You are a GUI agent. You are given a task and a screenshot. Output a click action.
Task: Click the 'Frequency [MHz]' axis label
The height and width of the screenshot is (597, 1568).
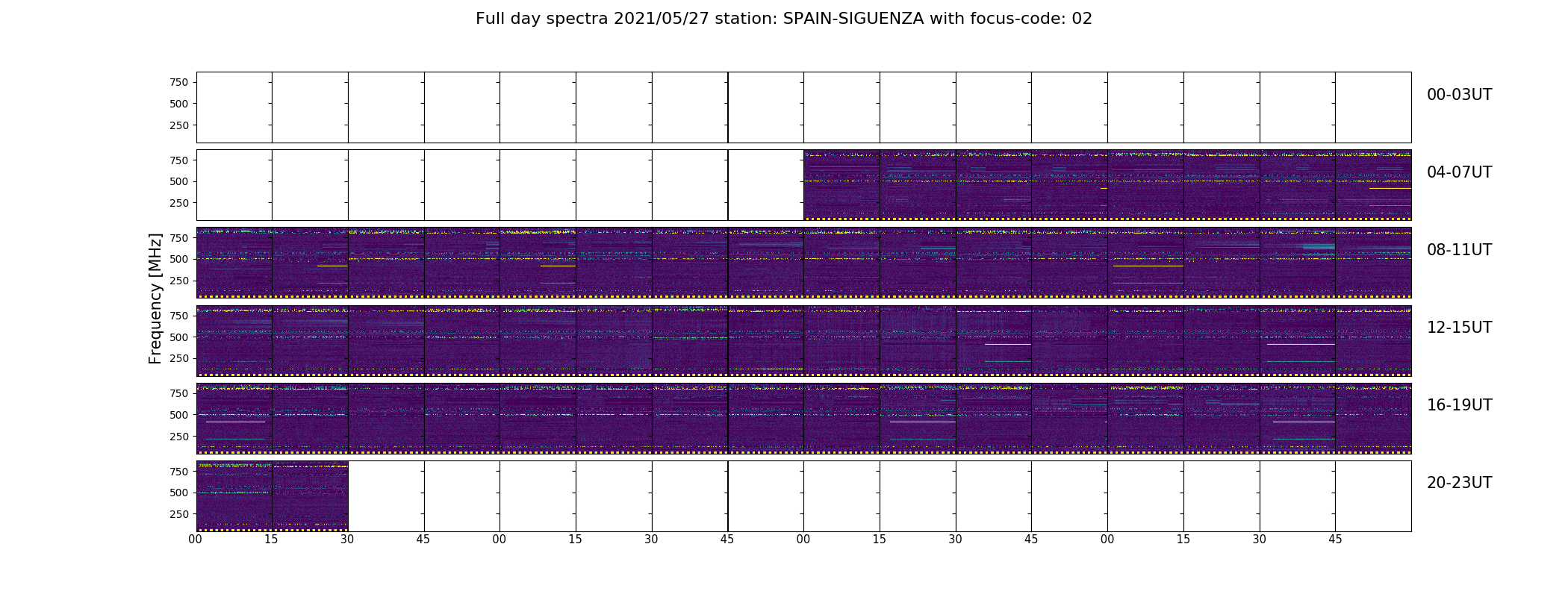(x=155, y=298)
